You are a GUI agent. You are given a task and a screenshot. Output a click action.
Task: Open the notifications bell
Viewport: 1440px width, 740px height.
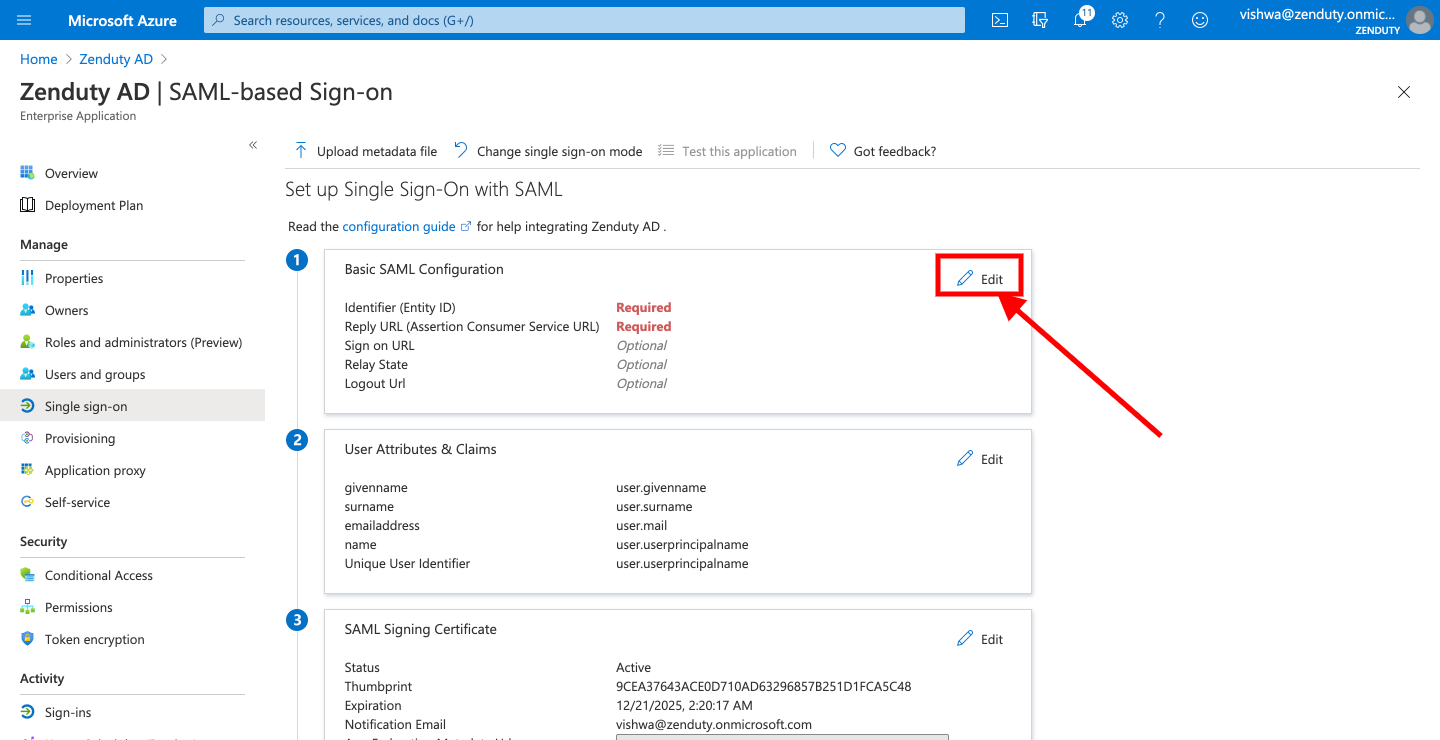[x=1081, y=19]
